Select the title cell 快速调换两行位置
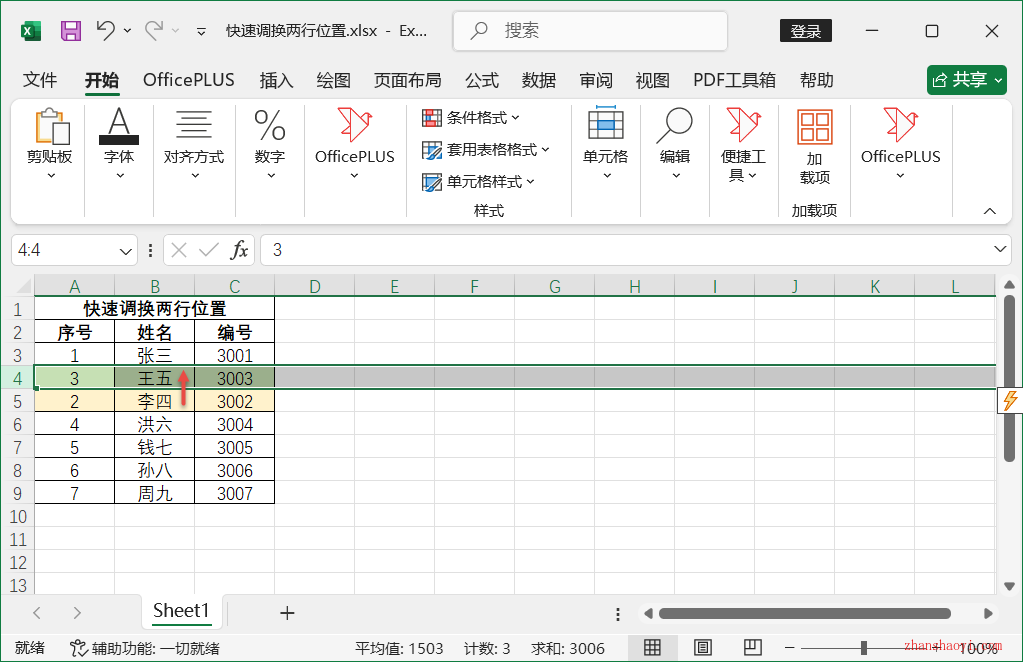 [x=155, y=308]
